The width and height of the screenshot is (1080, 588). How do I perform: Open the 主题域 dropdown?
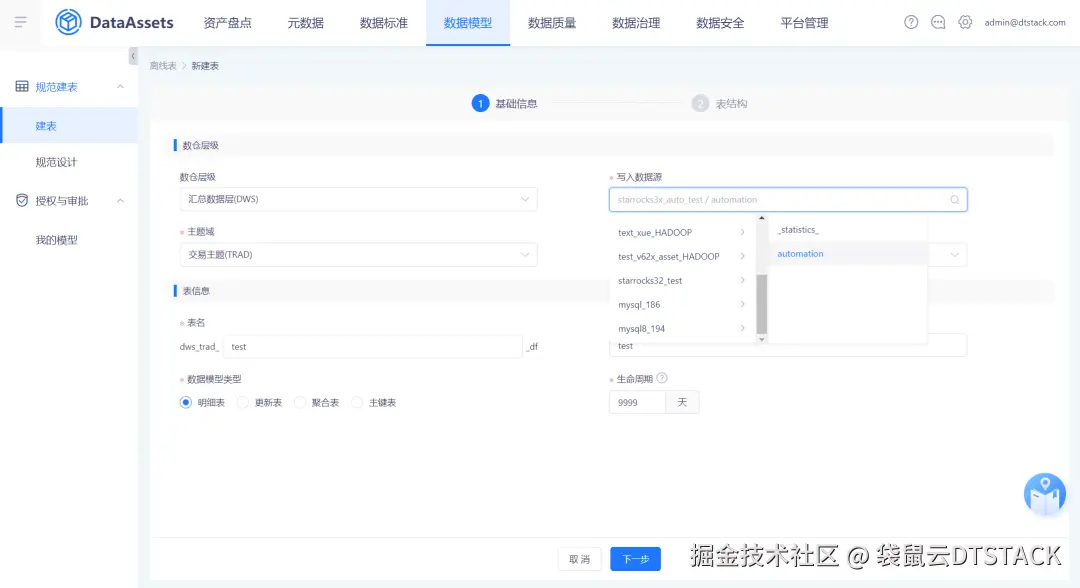(358, 255)
